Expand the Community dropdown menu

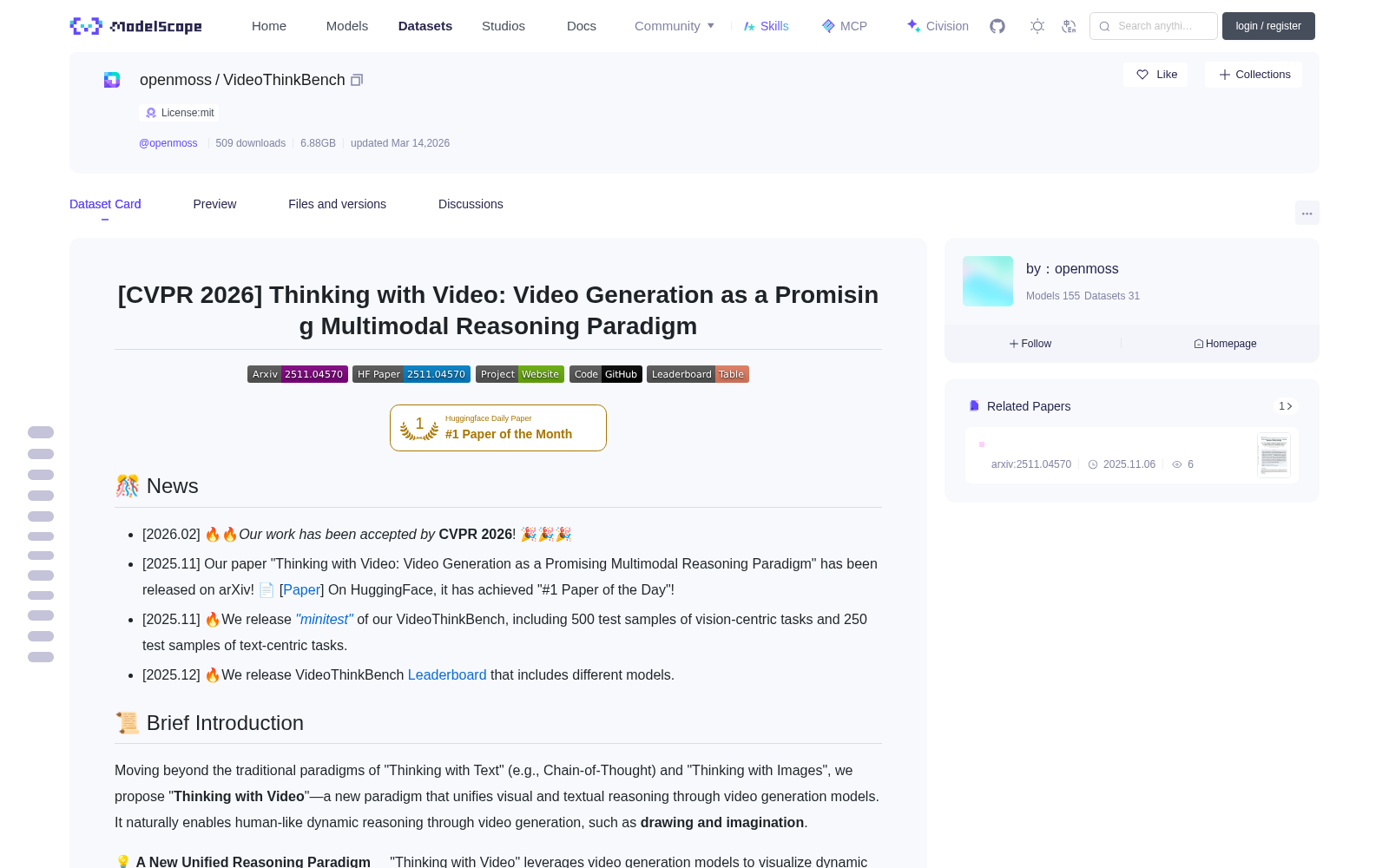click(675, 26)
